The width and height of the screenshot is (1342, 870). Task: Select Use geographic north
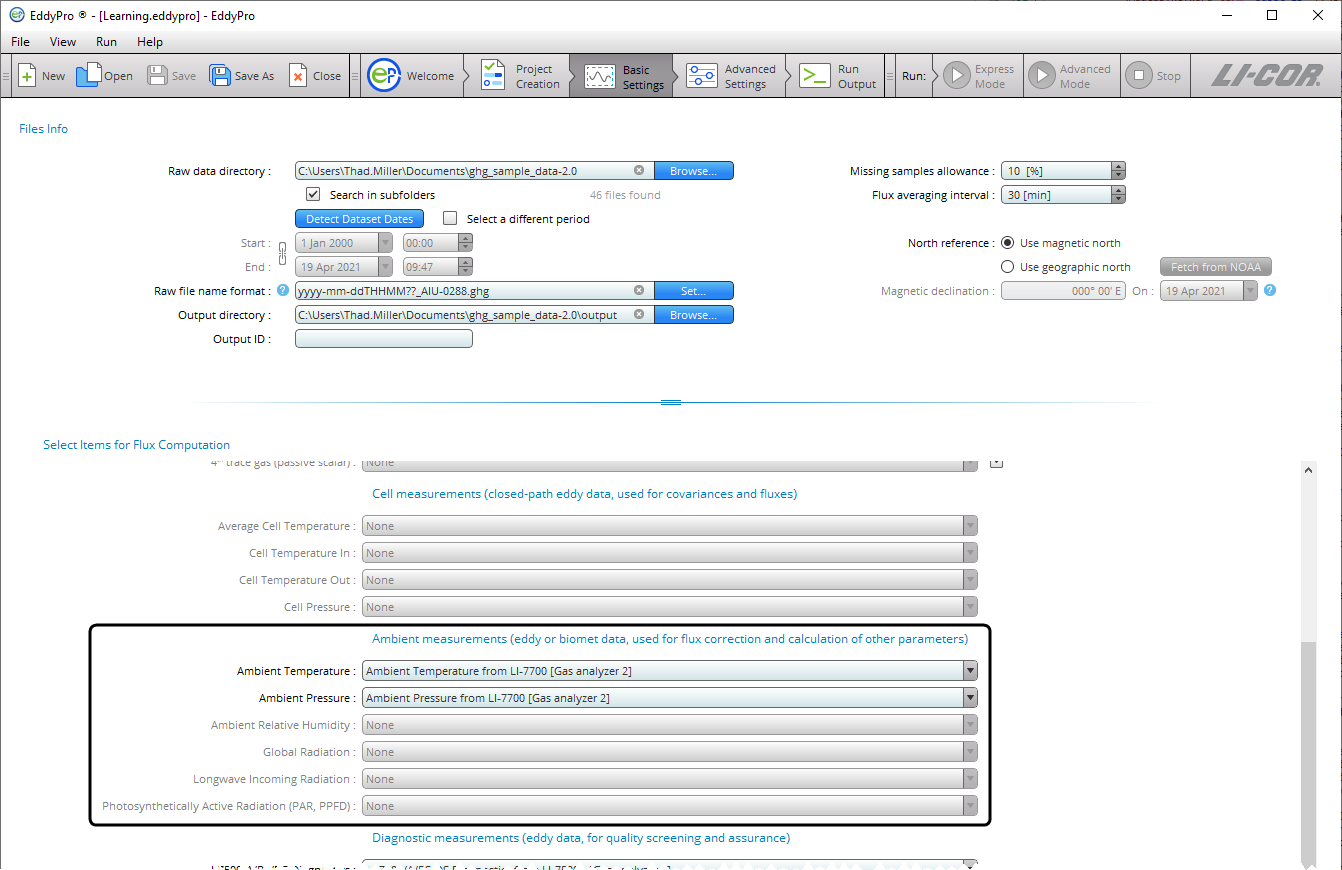[x=1008, y=267]
